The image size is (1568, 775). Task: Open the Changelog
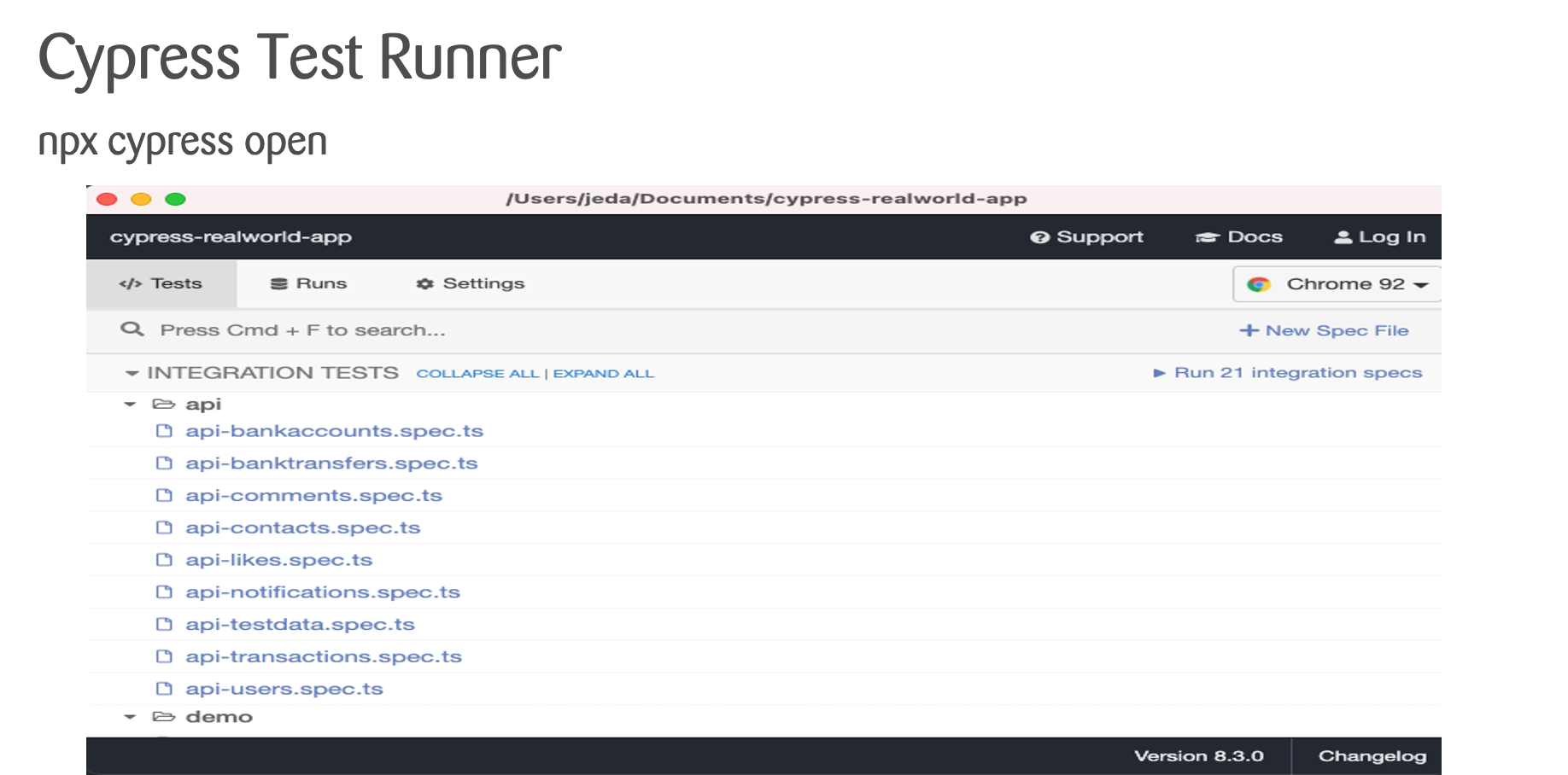coord(1372,756)
